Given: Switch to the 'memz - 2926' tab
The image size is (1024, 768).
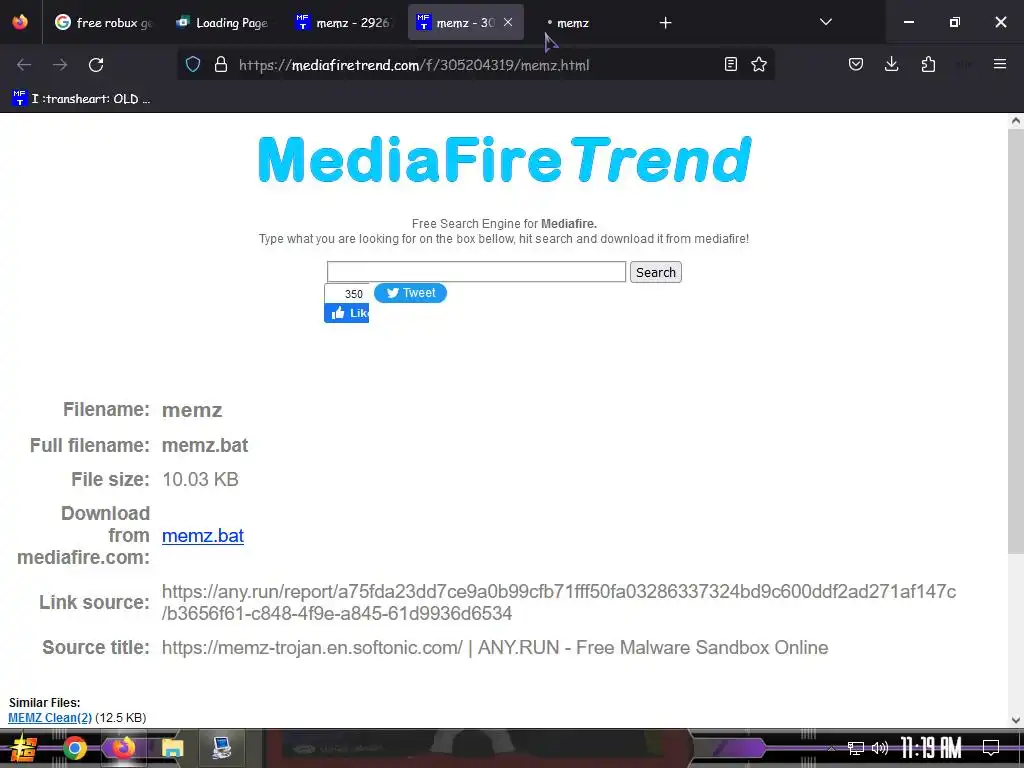Looking at the screenshot, I should point(344,23).
